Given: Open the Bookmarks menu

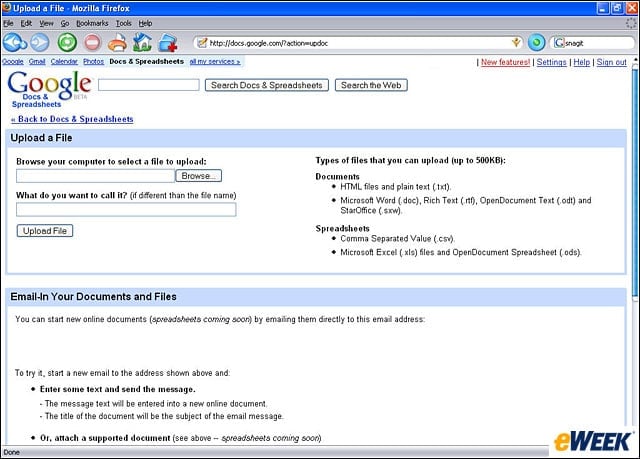Looking at the screenshot, I should point(92,23).
